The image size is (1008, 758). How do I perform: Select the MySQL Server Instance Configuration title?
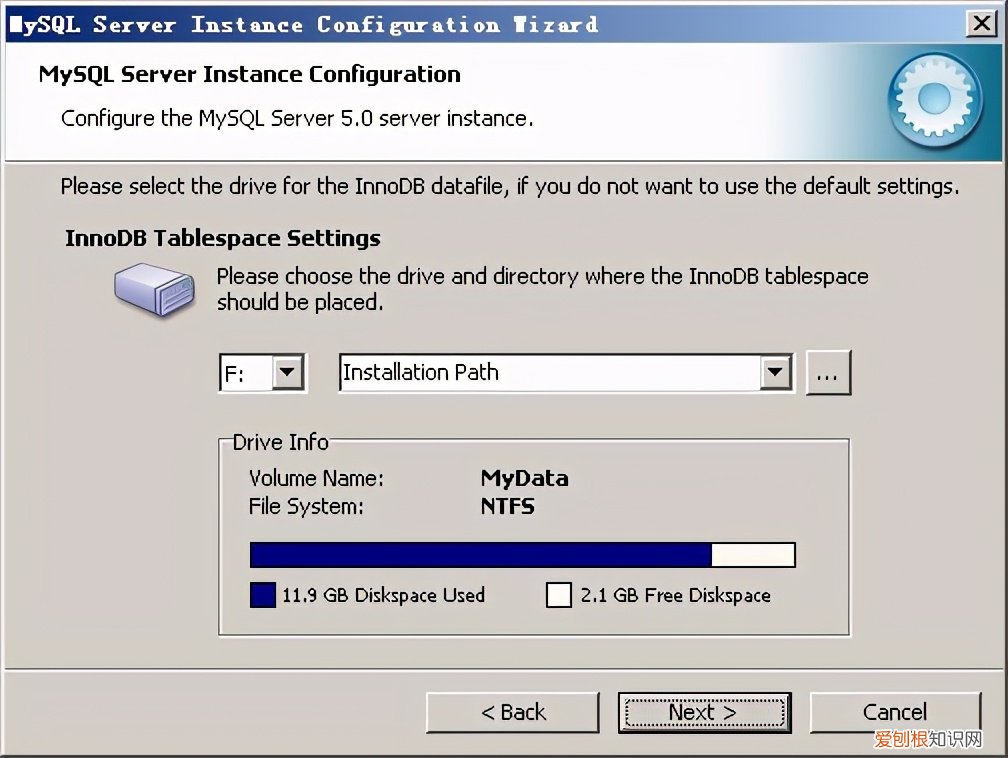click(x=248, y=74)
